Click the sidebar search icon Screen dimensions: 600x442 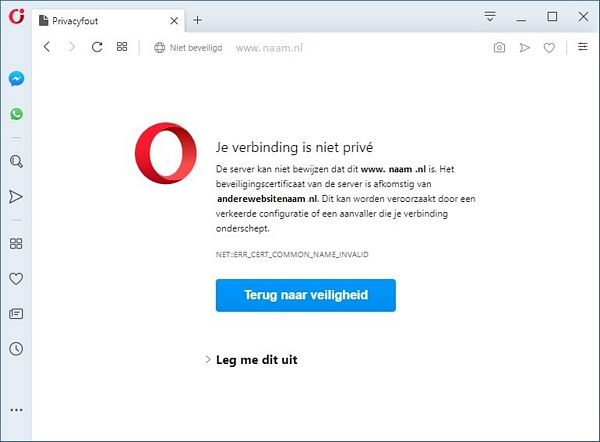[x=16, y=161]
